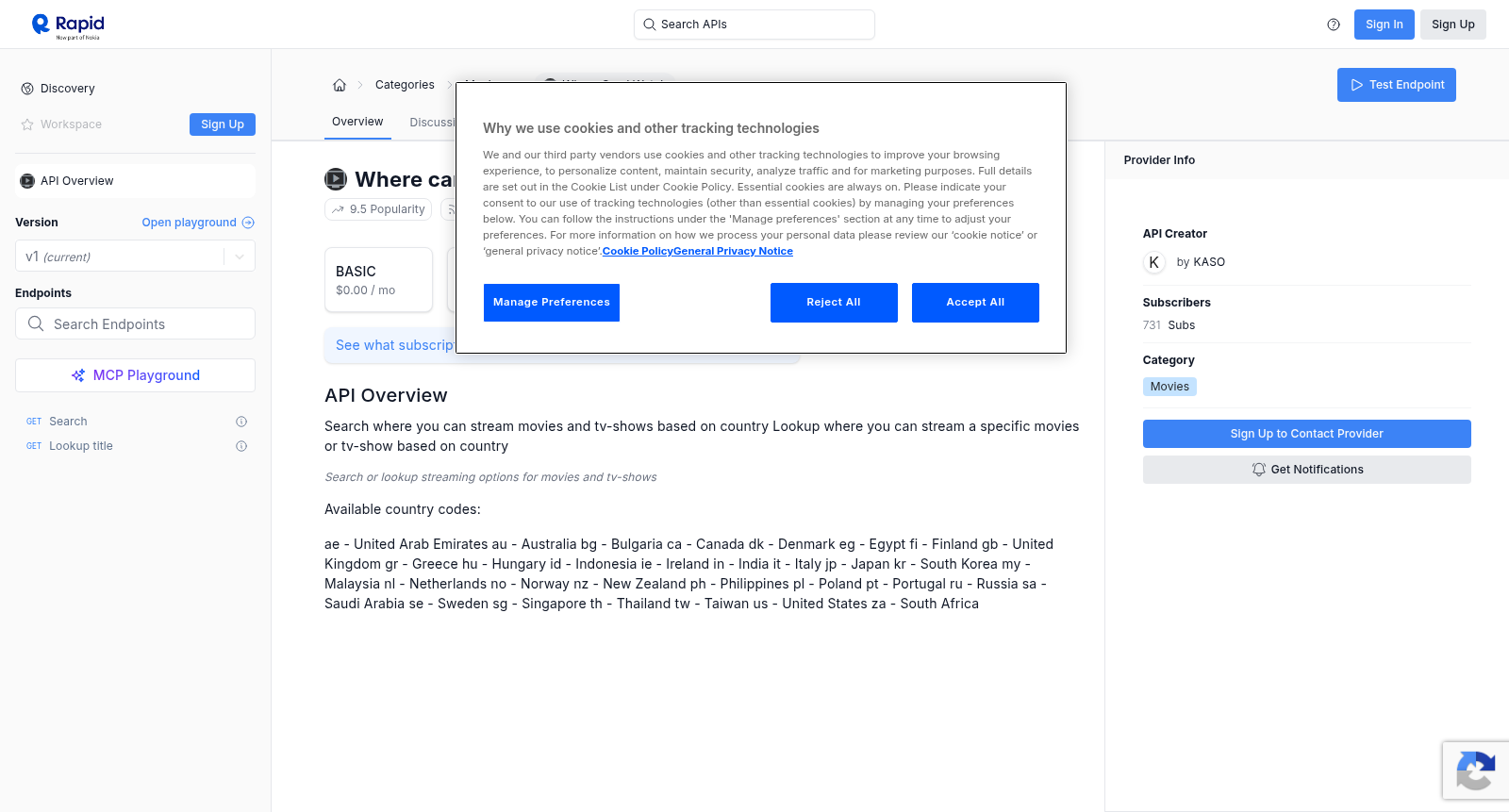Viewport: 1509px width, 812px height.
Task: Click Accept All cookies
Action: (x=975, y=303)
